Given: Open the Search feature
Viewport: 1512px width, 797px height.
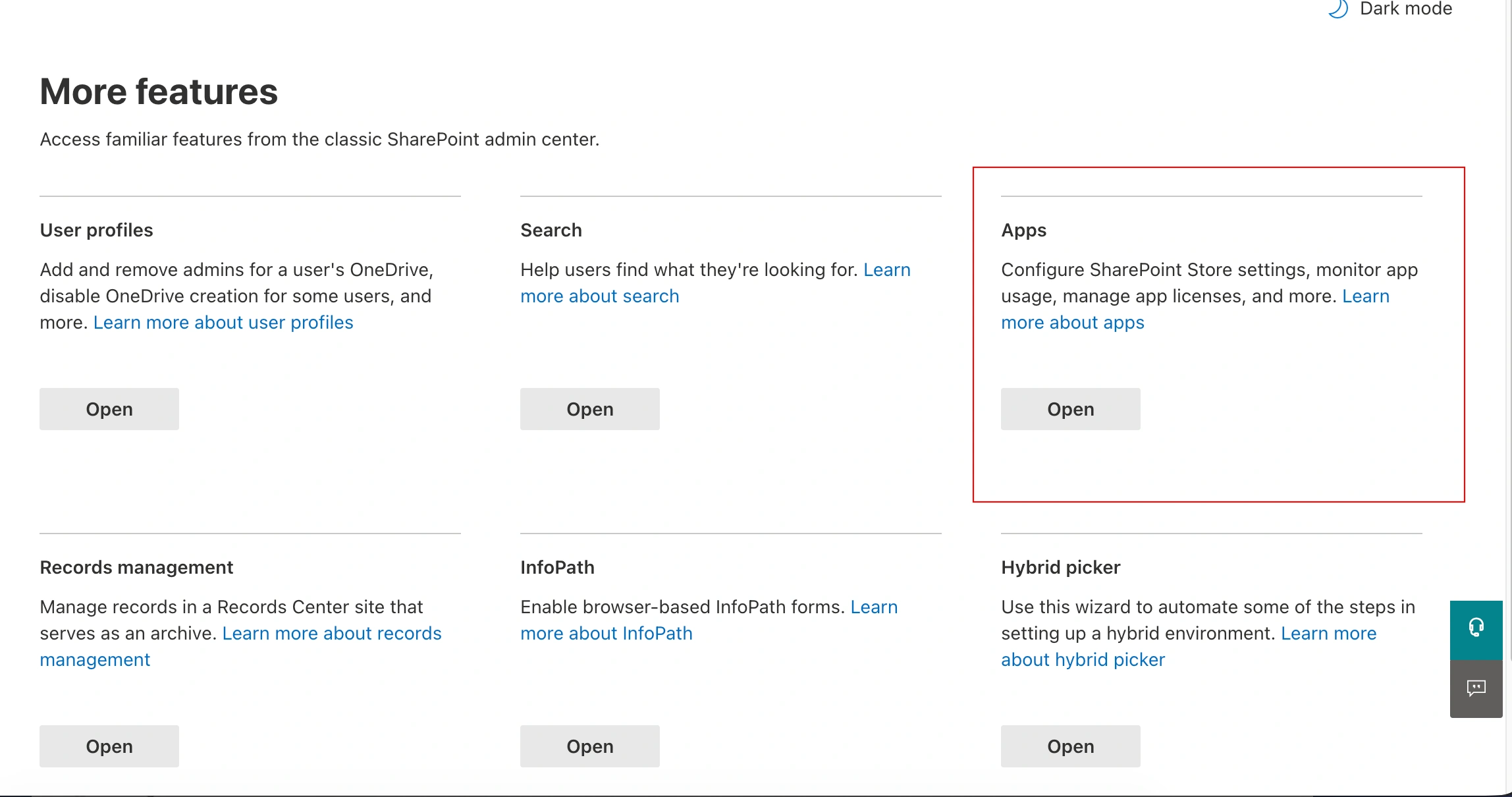Looking at the screenshot, I should coord(590,409).
